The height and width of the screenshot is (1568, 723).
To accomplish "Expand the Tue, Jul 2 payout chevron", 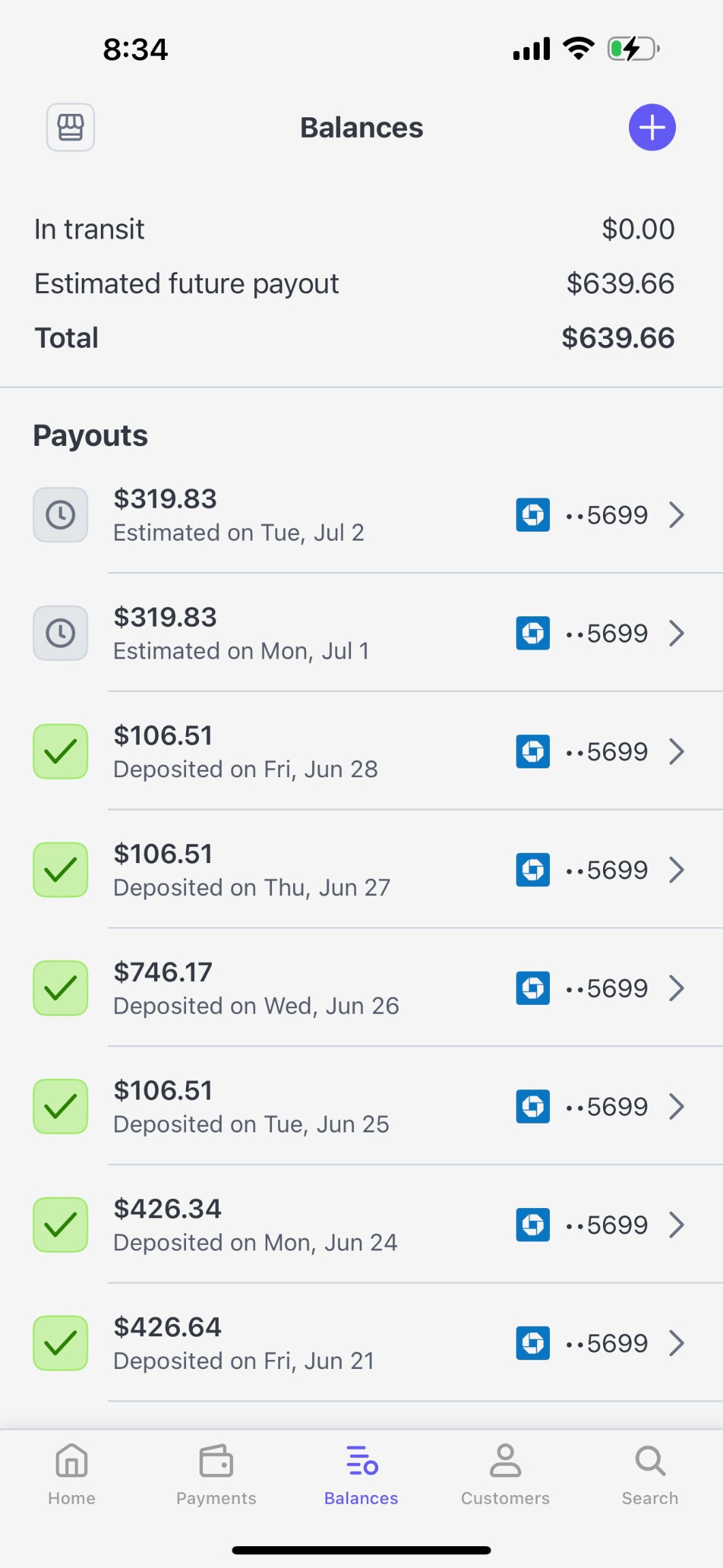I will (x=676, y=515).
